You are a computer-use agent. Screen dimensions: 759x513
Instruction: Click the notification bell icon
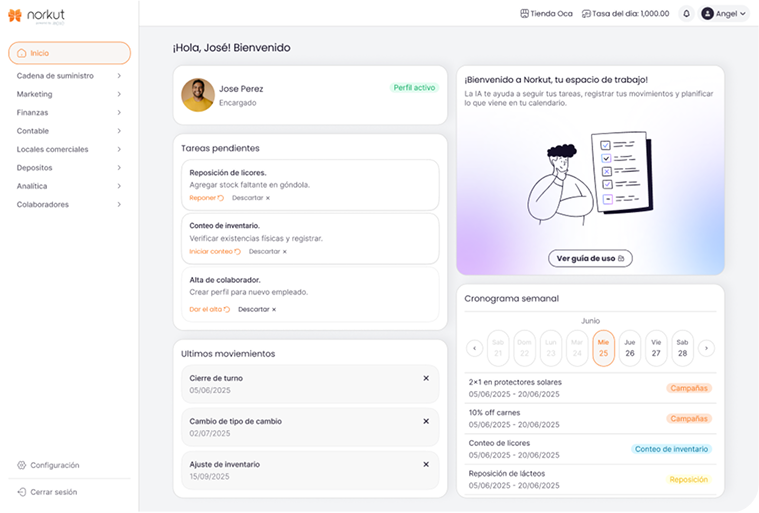click(686, 14)
